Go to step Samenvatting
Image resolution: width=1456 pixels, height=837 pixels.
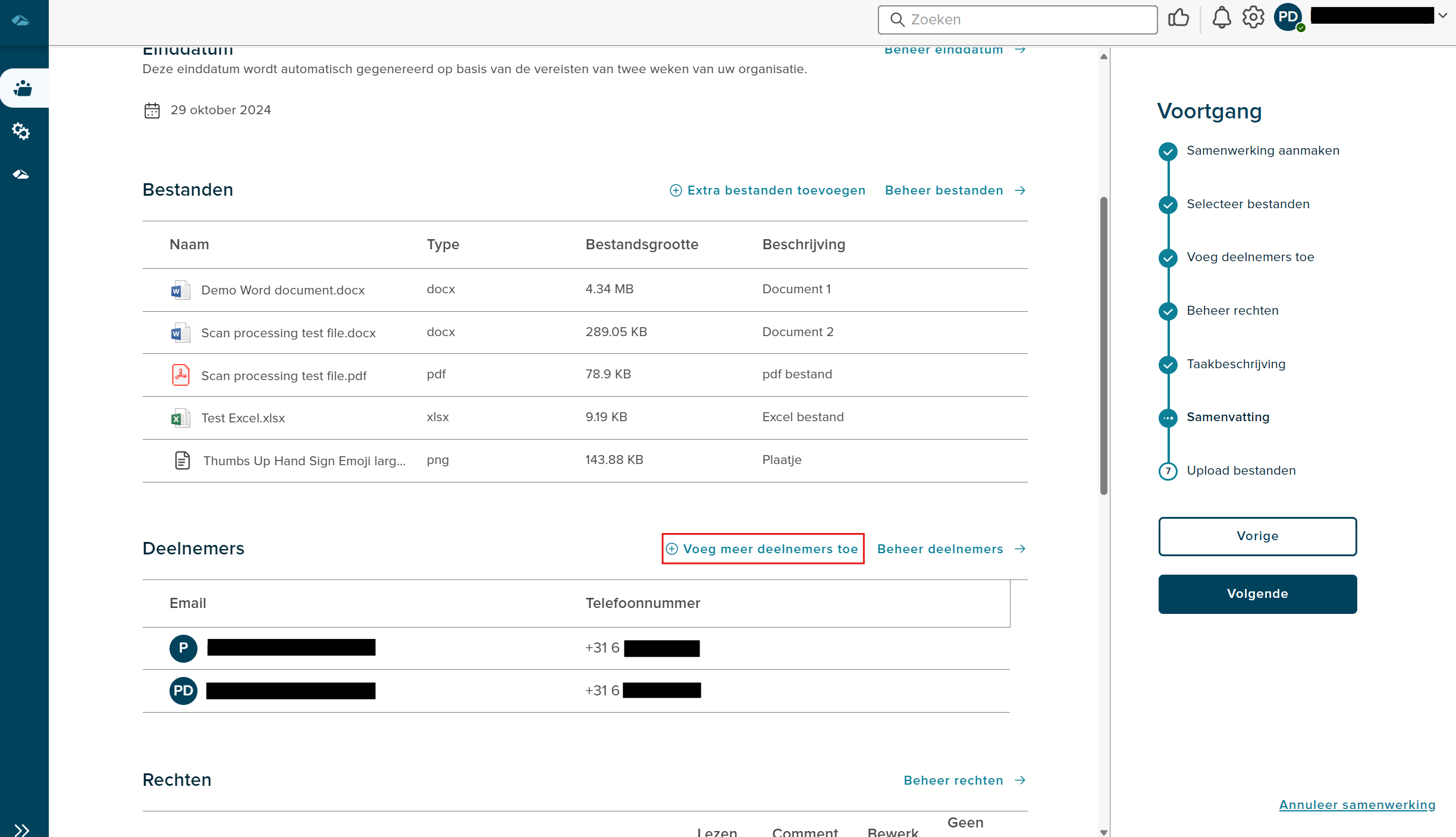pos(1228,417)
